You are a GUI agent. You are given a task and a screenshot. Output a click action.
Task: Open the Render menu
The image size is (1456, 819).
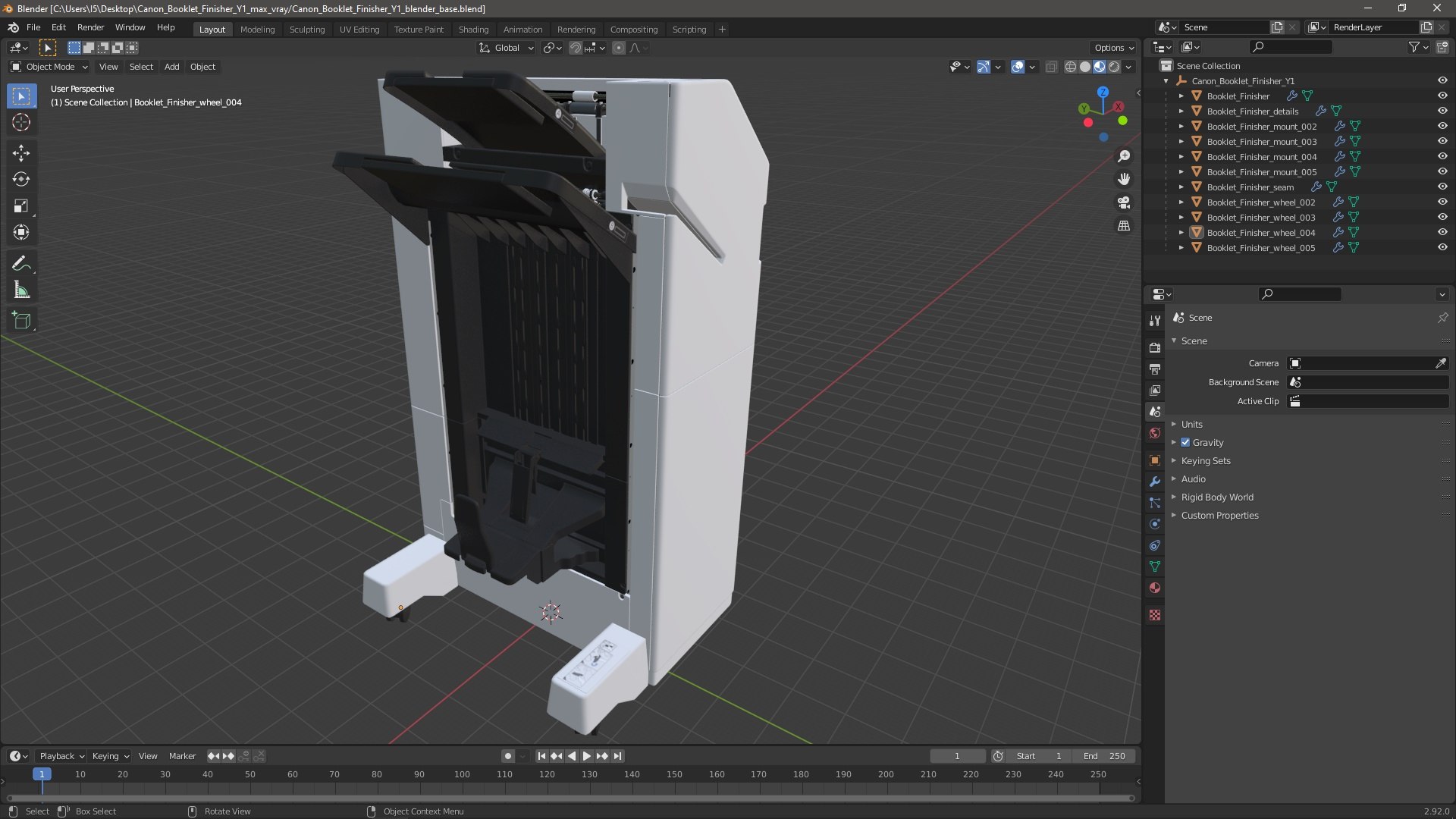(90, 27)
